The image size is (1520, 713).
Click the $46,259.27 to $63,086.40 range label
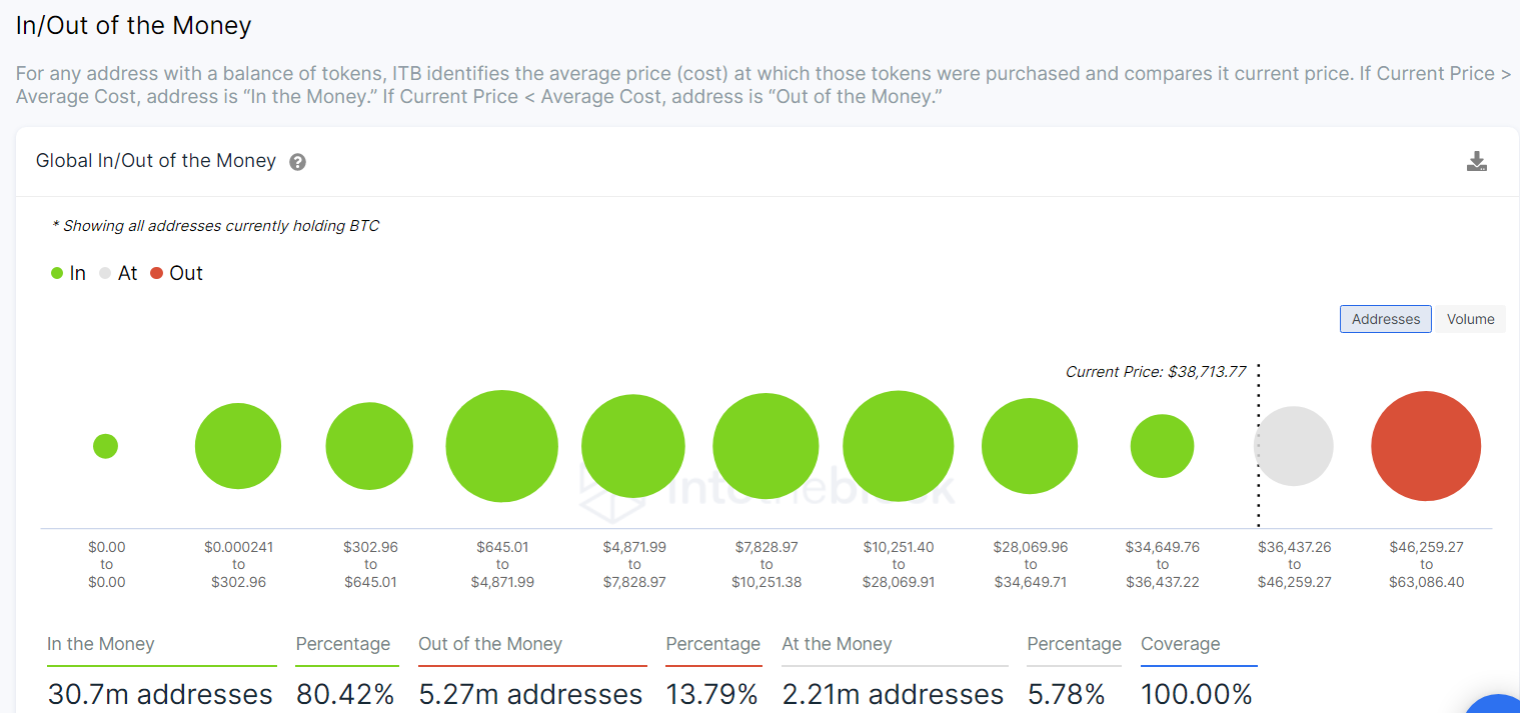[x=1426, y=564]
